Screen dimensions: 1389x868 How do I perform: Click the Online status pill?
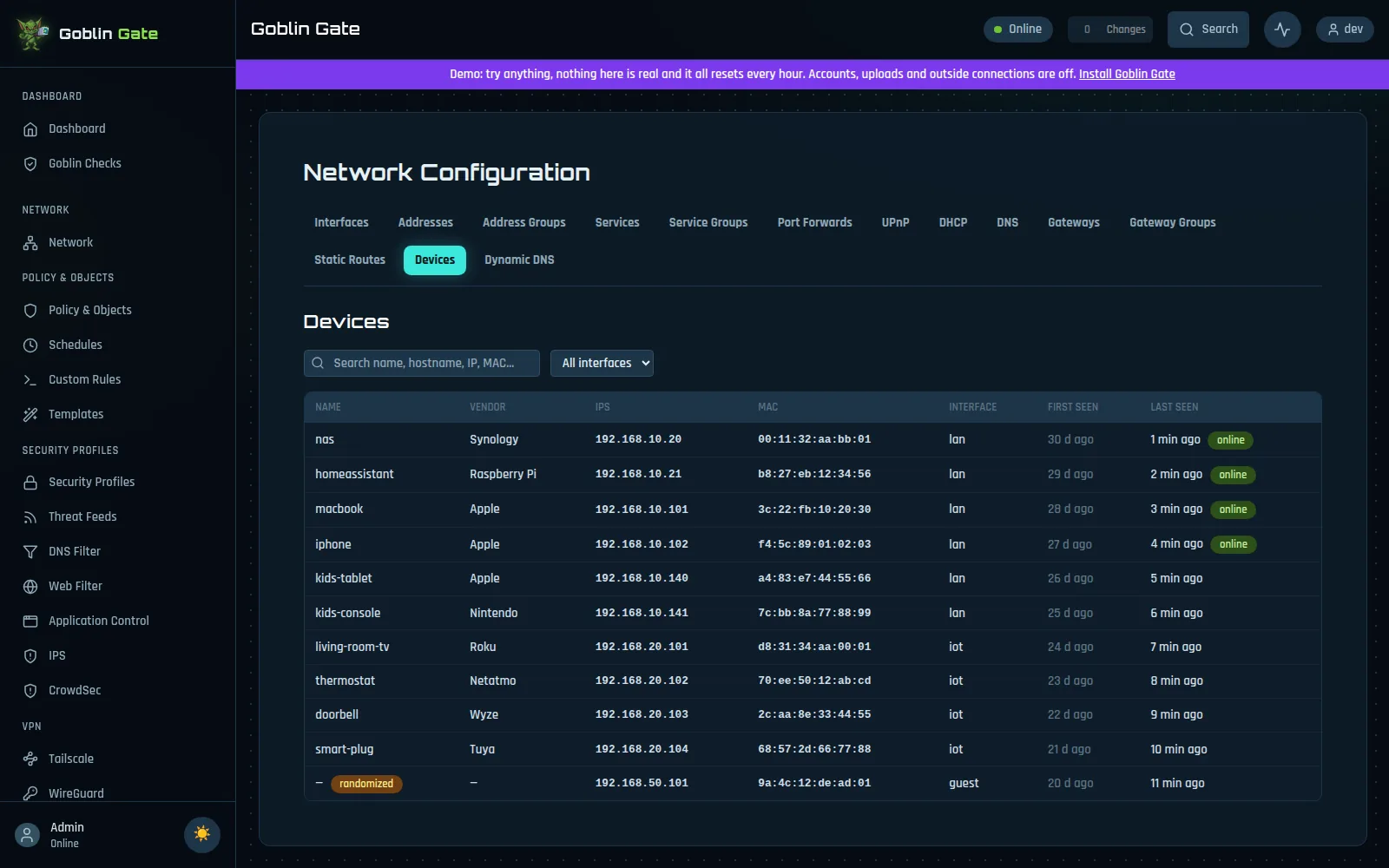[x=1017, y=30]
